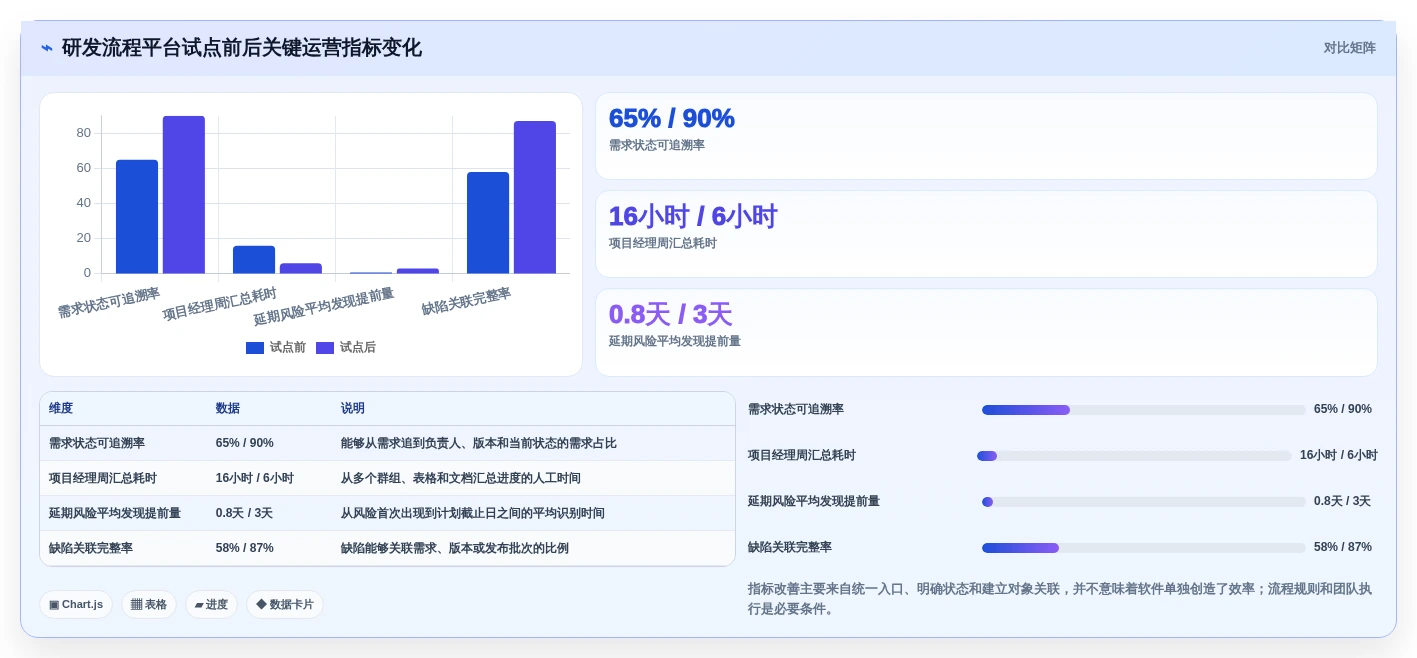Click table value 16小时 / 6小时
The height and width of the screenshot is (658, 1417).
coord(255,478)
